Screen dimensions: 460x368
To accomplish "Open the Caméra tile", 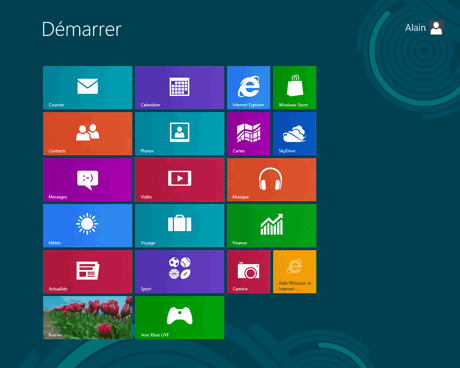I will pos(249,272).
